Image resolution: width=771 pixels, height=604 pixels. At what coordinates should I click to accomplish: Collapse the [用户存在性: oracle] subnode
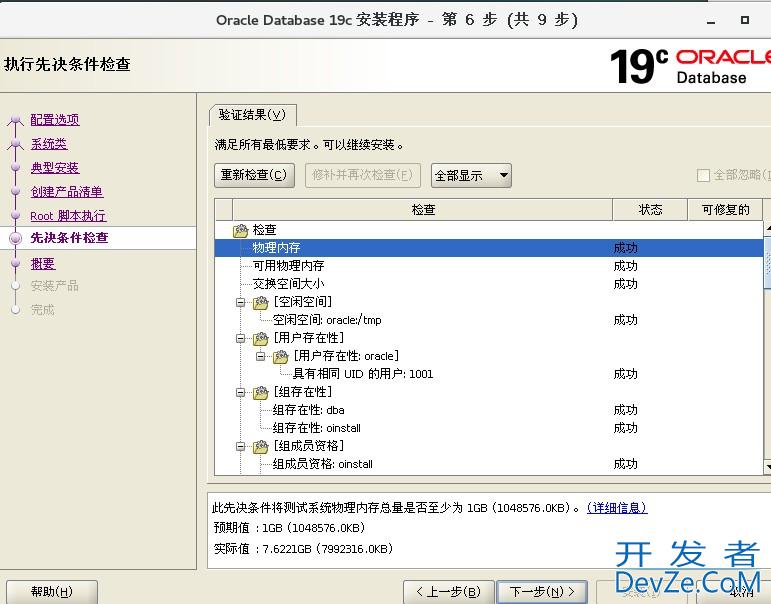(261, 356)
